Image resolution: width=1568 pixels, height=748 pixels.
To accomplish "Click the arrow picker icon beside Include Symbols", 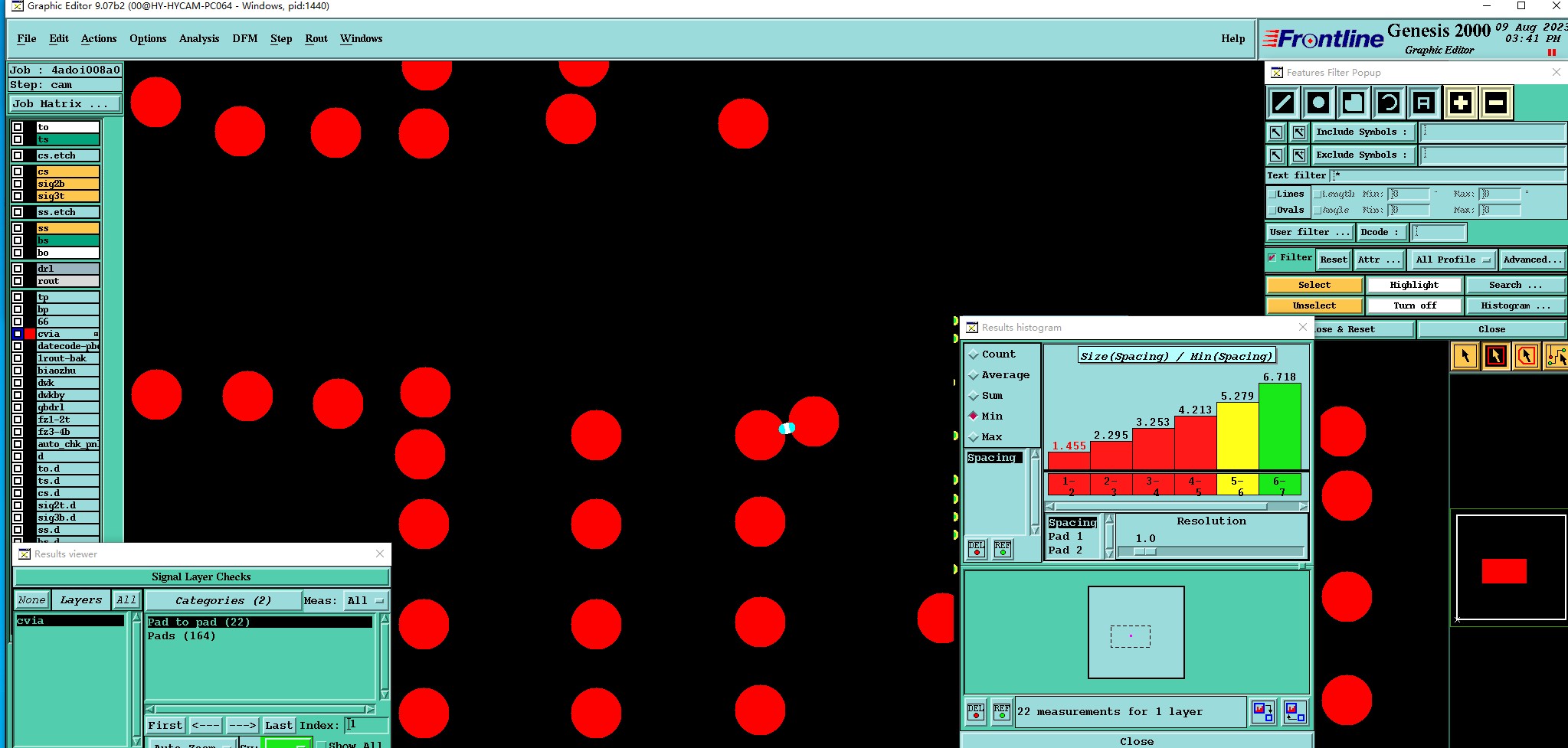I will point(1276,132).
